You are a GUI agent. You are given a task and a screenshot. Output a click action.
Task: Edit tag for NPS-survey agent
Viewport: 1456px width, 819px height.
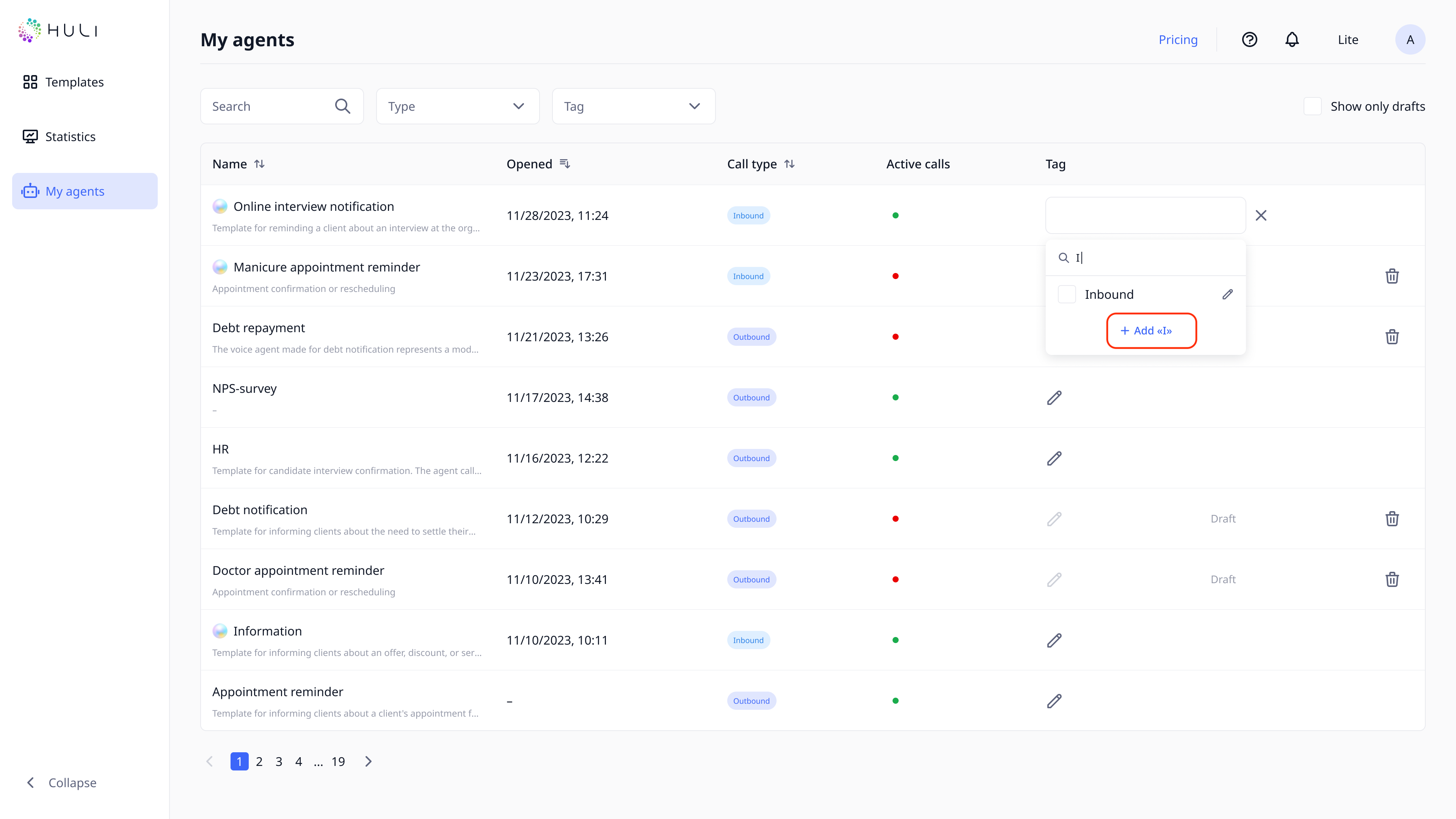(1054, 398)
